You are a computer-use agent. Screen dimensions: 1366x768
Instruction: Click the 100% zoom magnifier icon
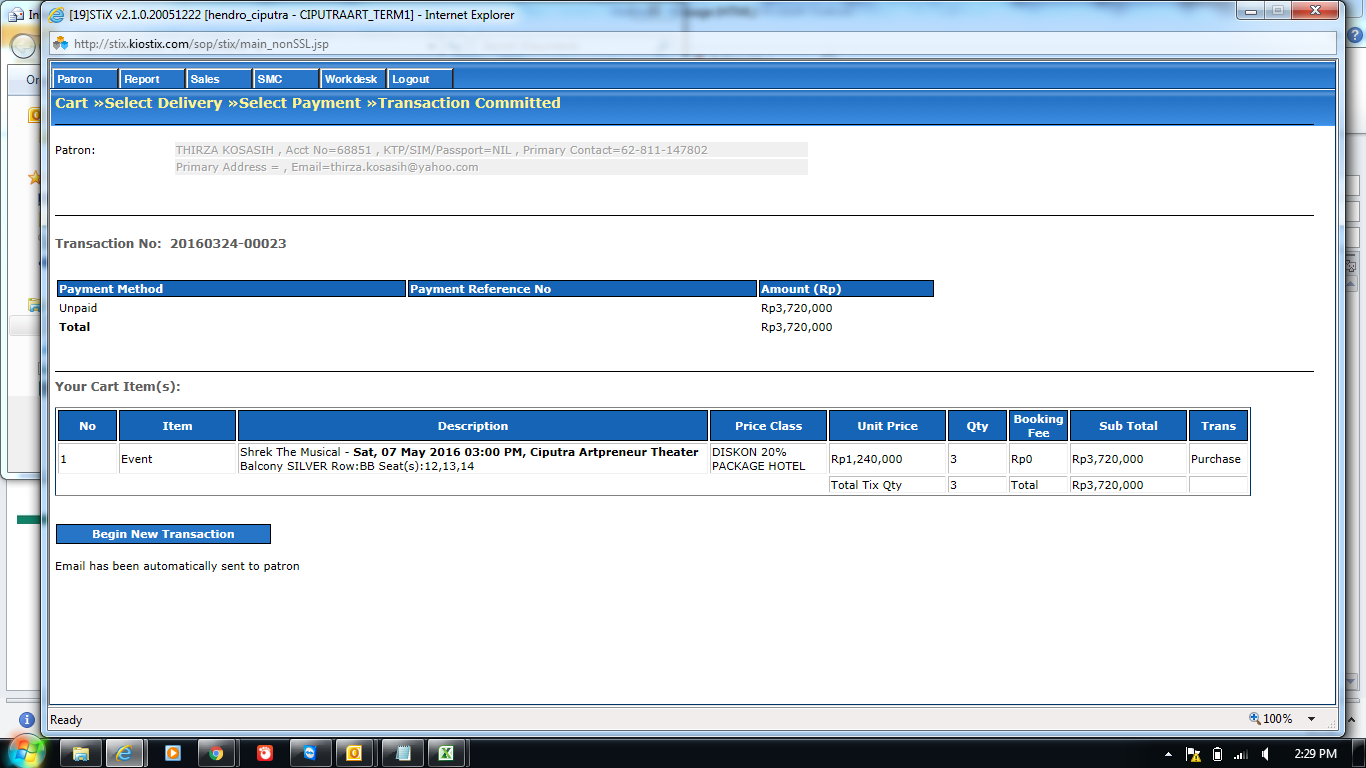[1255, 719]
